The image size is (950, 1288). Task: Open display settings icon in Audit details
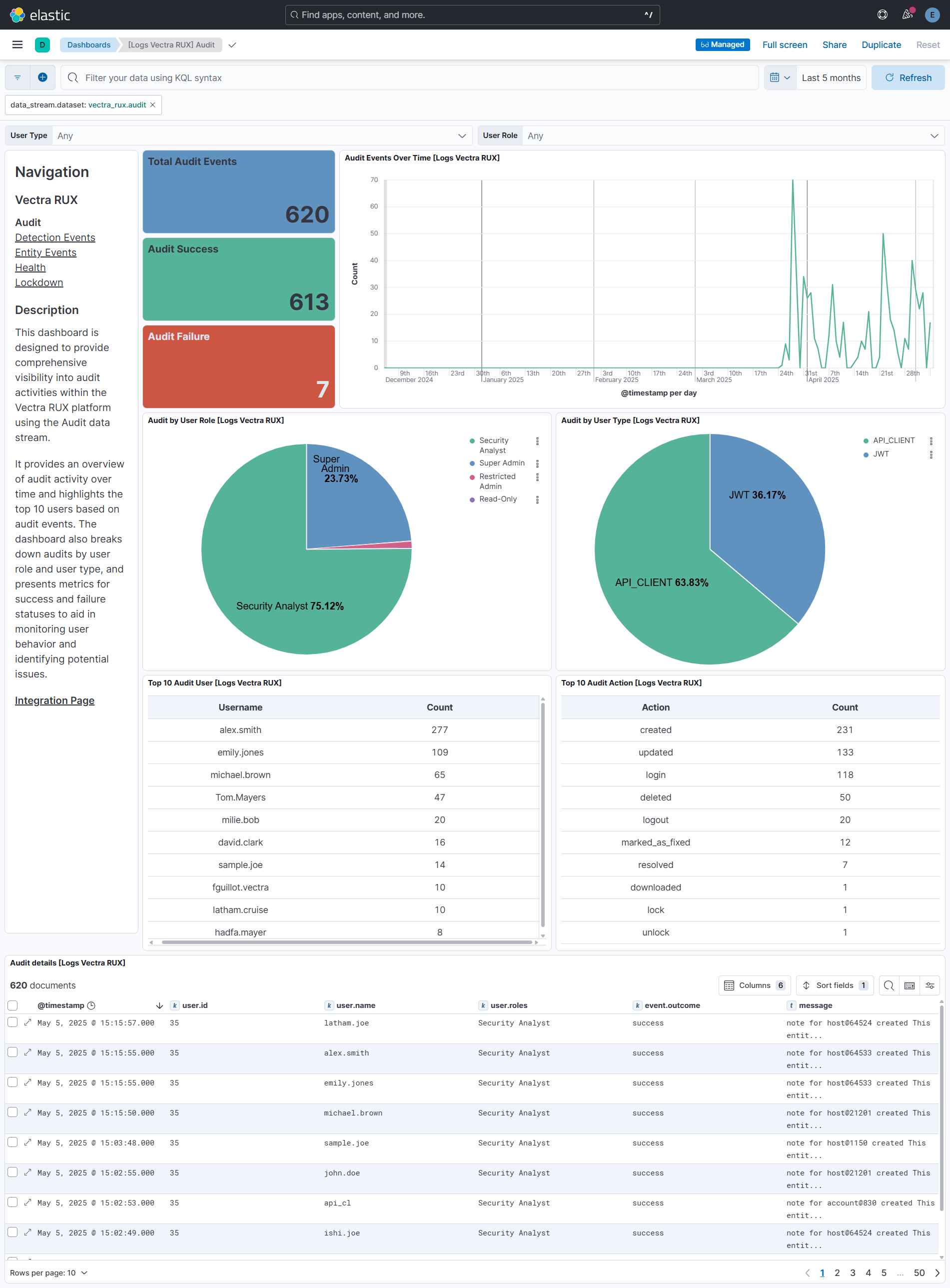(x=930, y=985)
